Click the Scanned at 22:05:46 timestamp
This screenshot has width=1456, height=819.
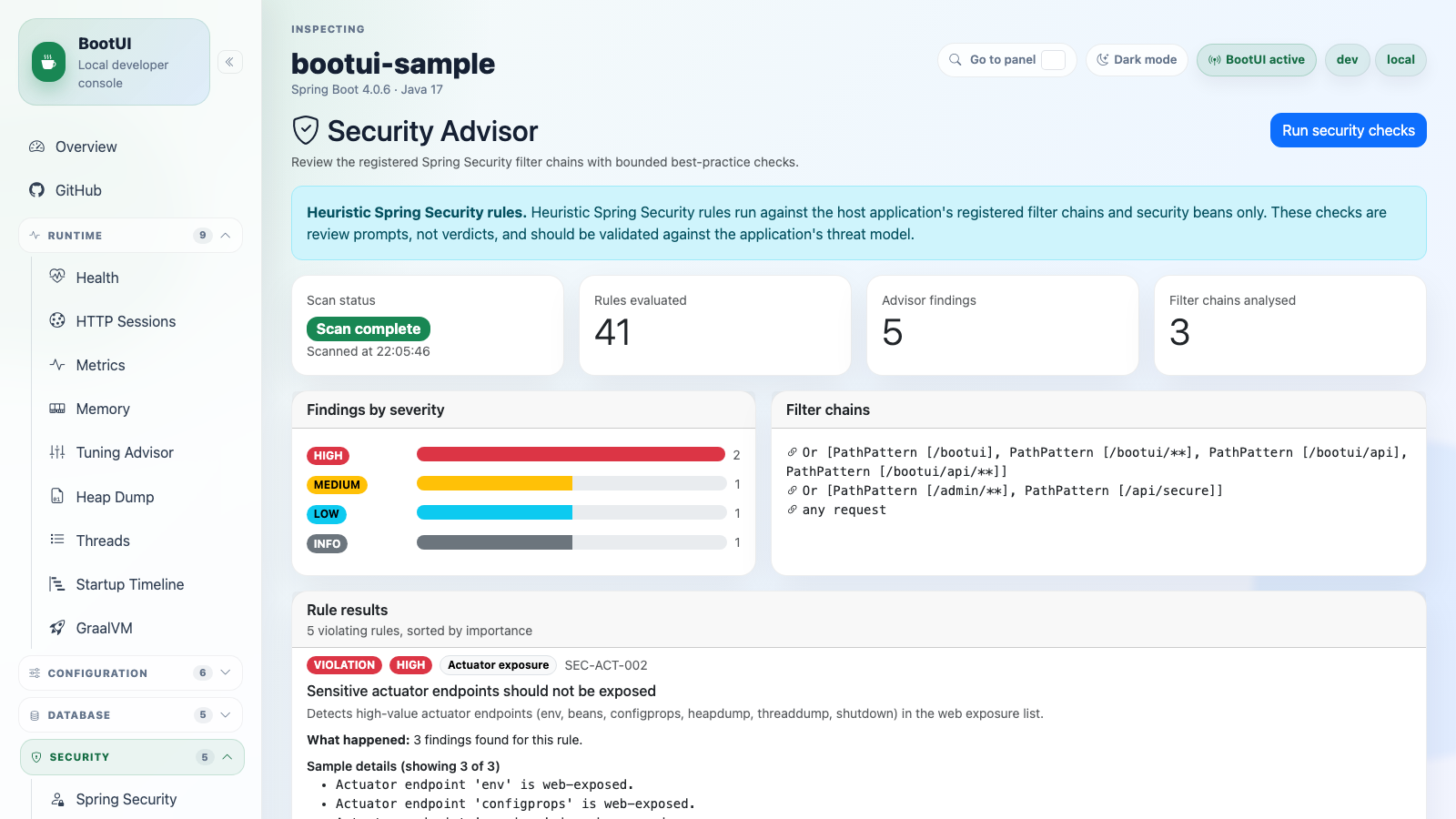click(369, 351)
